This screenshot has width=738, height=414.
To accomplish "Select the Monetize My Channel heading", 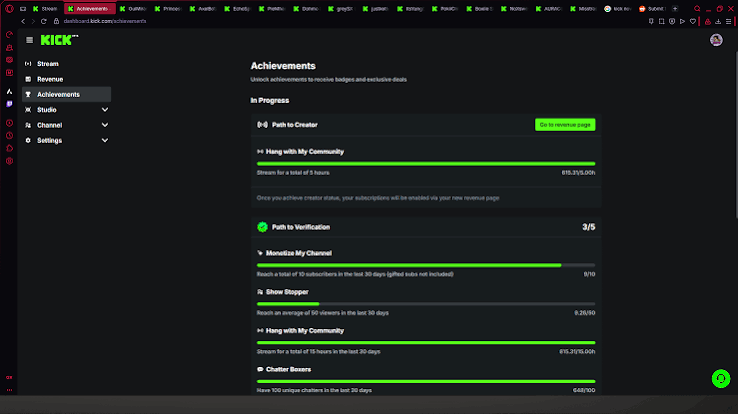I will click(299, 253).
